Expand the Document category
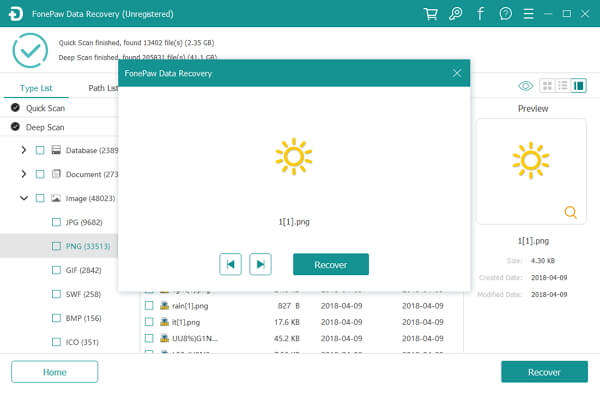600x394 pixels. tap(24, 174)
